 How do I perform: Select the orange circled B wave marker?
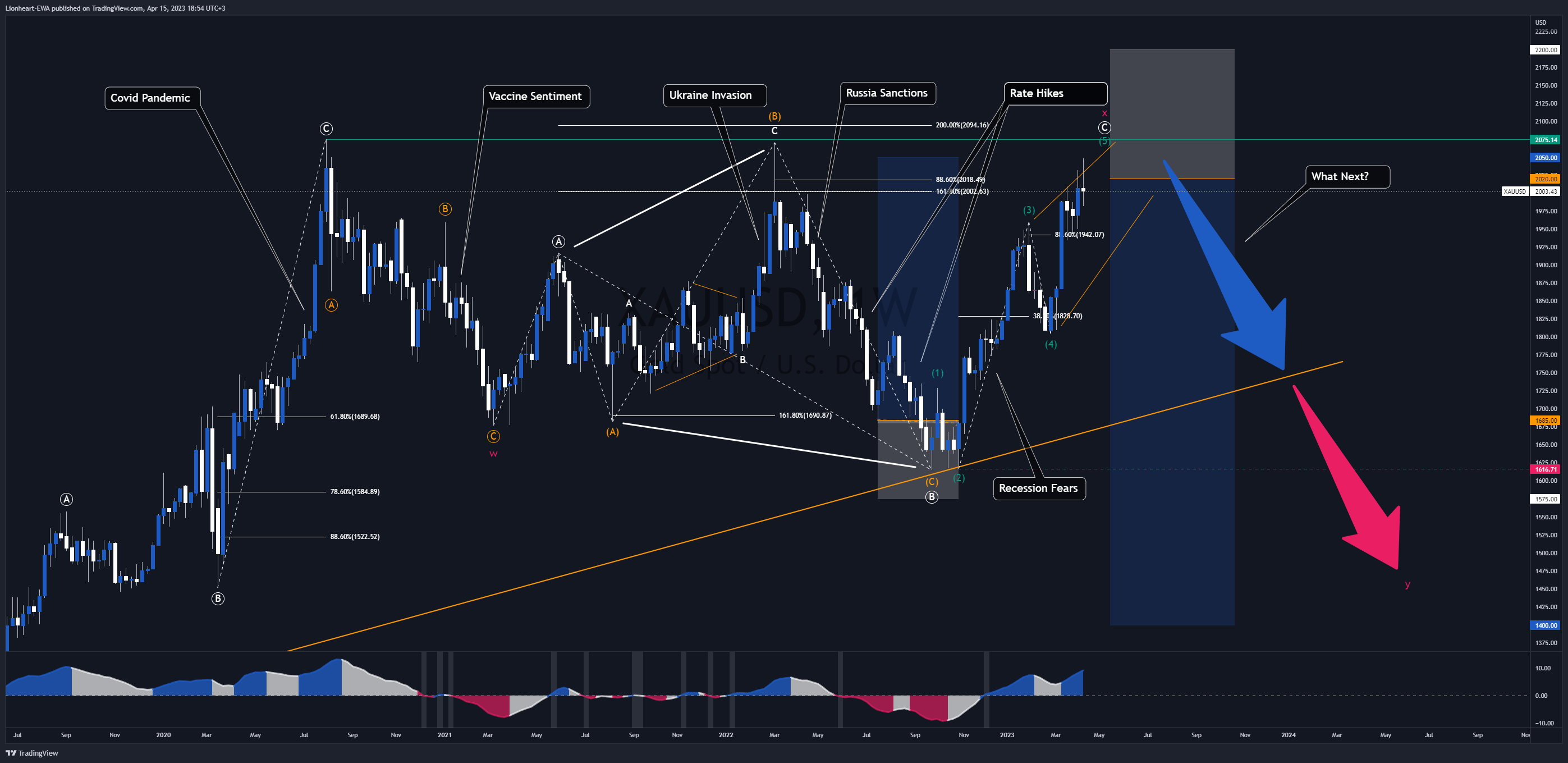pyautogui.click(x=445, y=209)
